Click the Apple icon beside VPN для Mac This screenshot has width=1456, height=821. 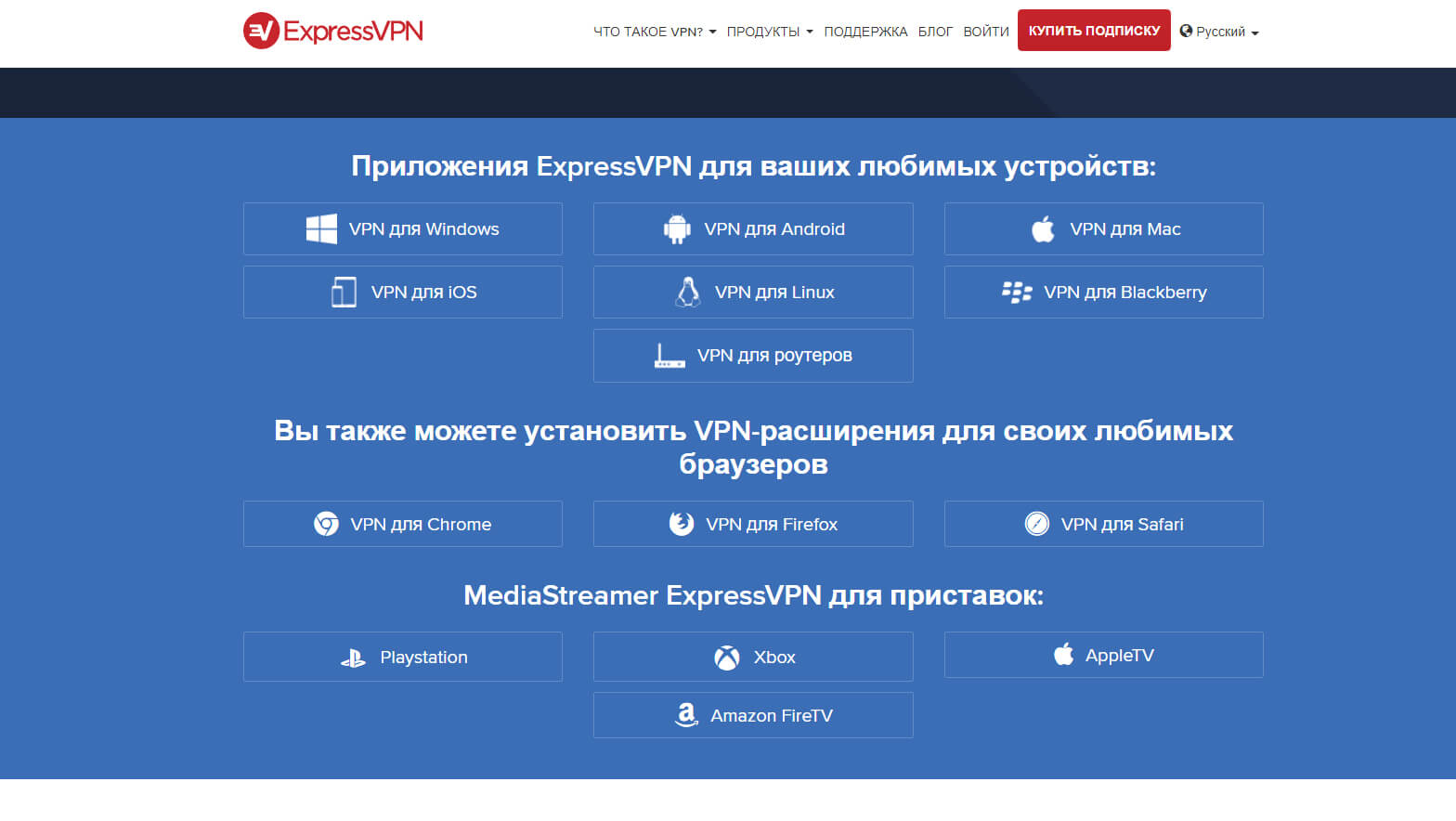click(1043, 228)
